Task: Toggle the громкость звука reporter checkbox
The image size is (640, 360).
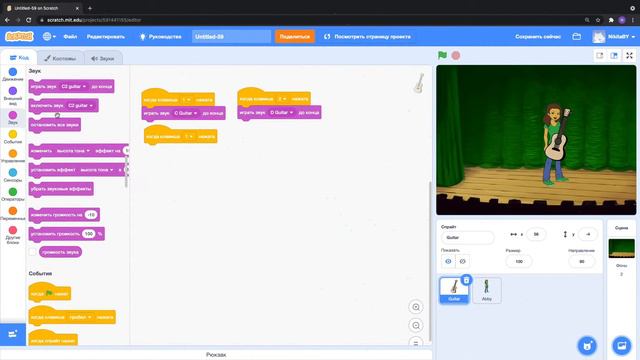Action: (33, 252)
